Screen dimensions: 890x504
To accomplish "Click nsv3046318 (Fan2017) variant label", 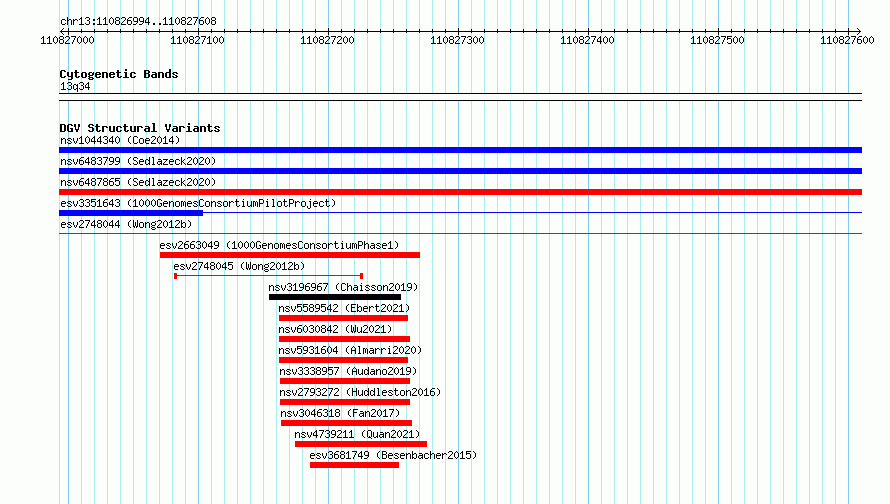I will pos(340,413).
